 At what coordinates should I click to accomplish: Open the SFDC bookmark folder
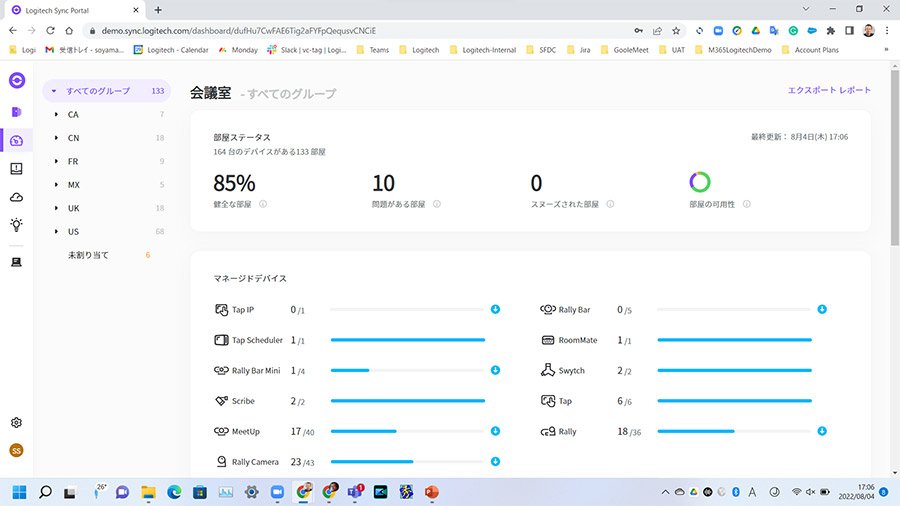541,50
